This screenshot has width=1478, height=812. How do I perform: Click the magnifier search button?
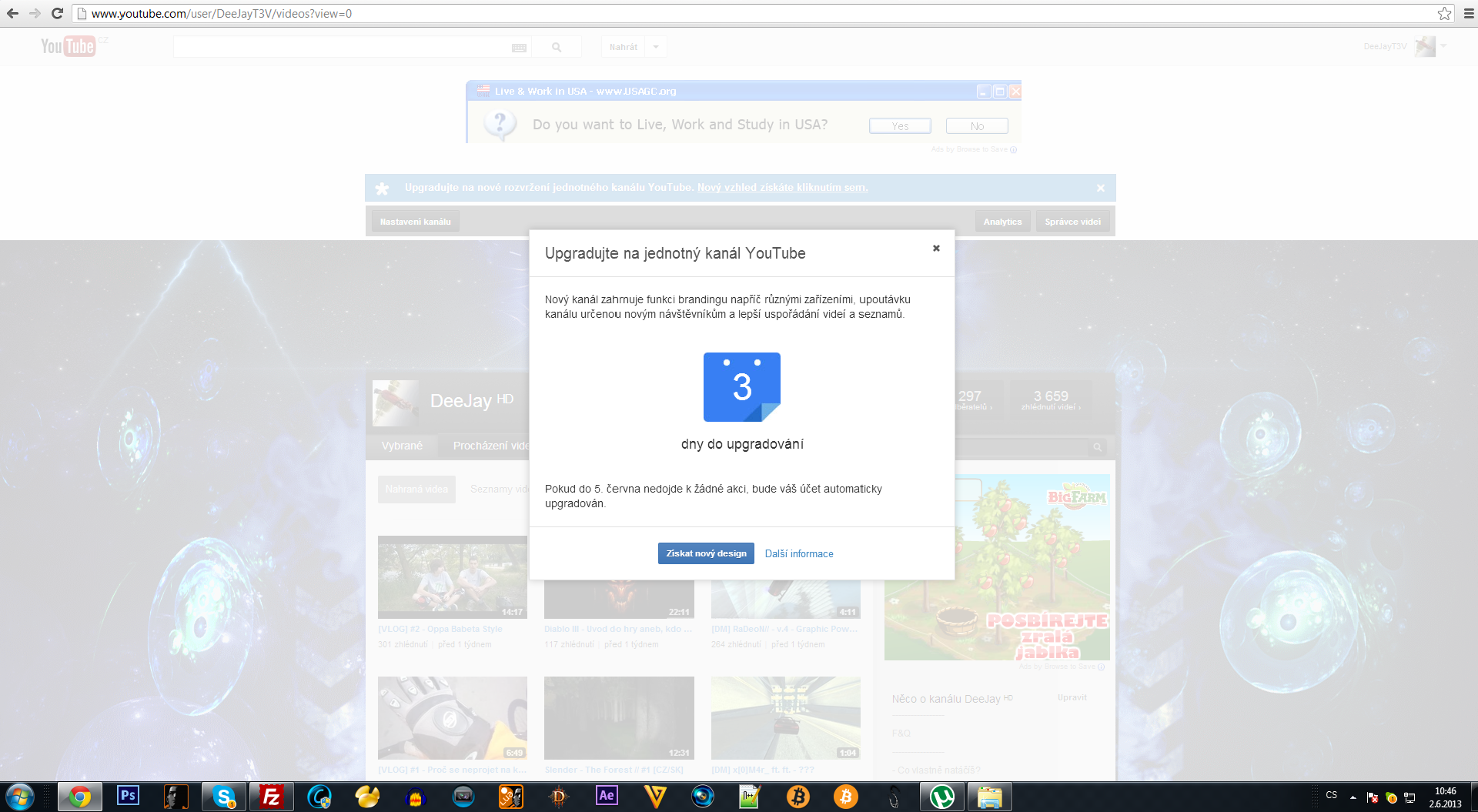click(557, 47)
